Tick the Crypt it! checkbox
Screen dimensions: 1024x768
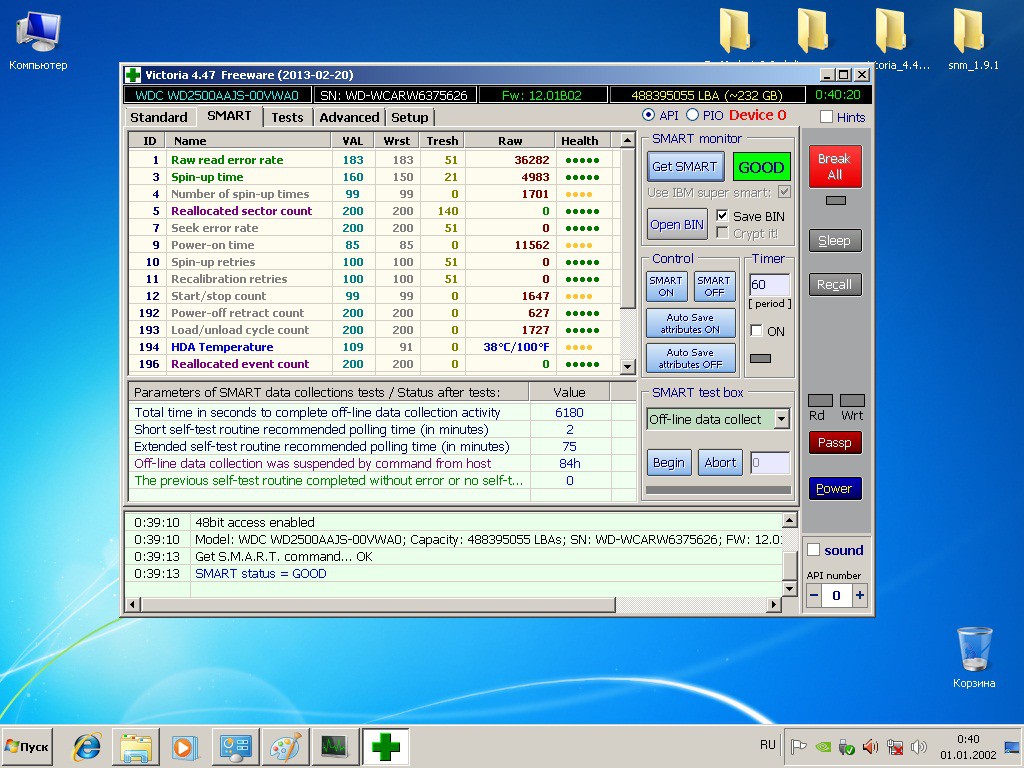(722, 233)
